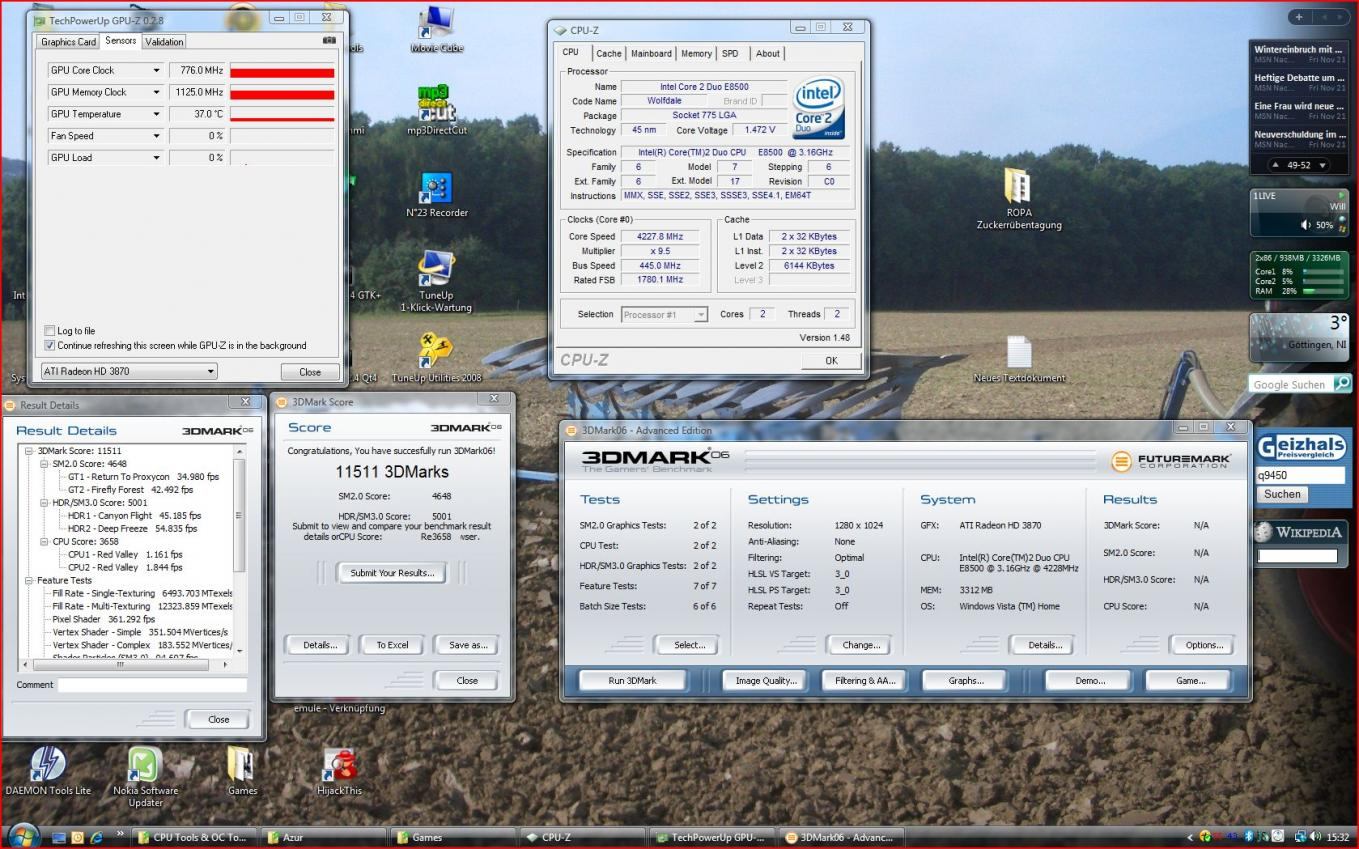Click Submit Your Results button
1359x849 pixels.
click(392, 573)
